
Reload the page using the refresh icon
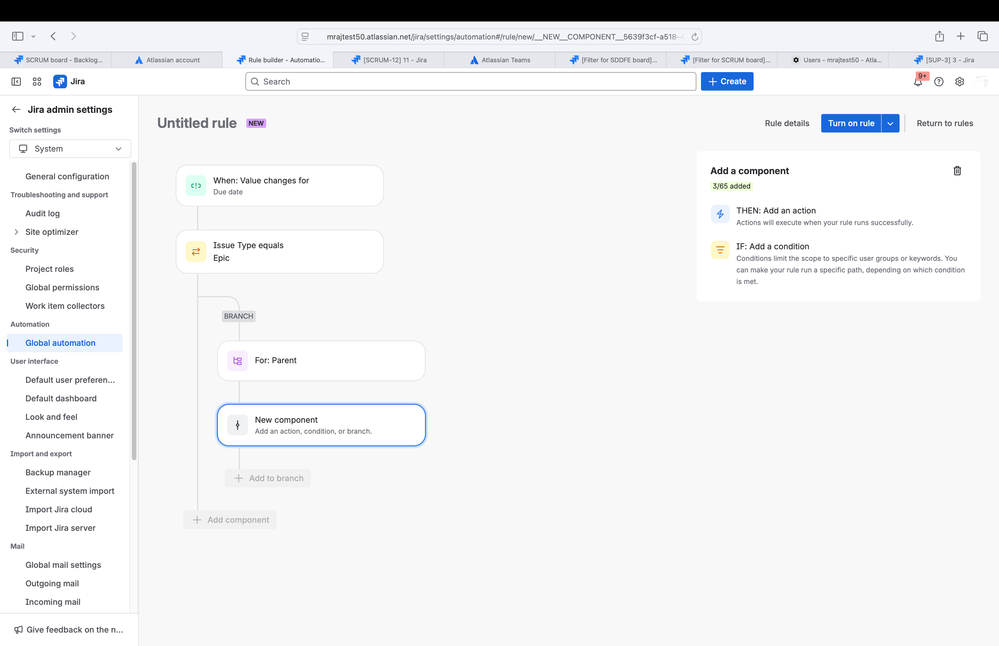point(695,36)
